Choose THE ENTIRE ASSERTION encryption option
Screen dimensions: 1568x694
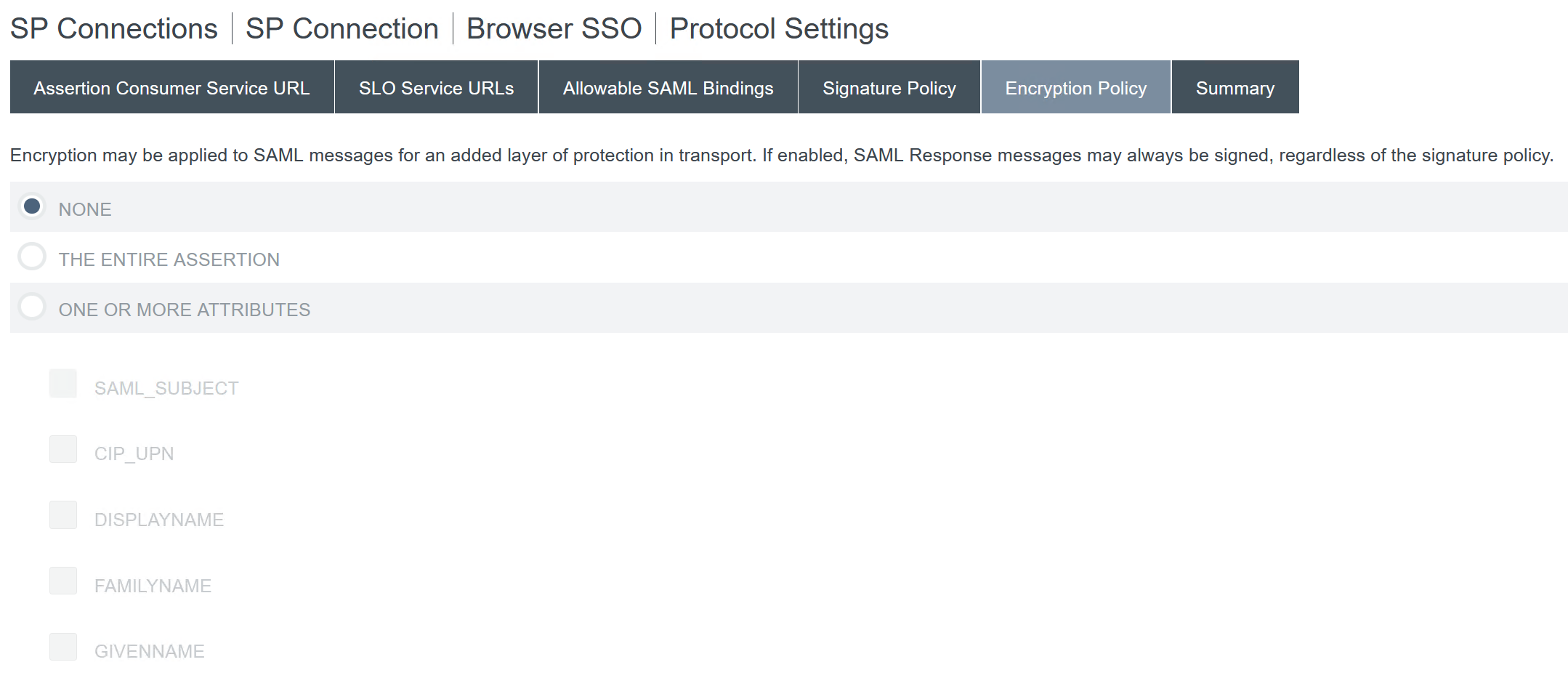(x=32, y=257)
